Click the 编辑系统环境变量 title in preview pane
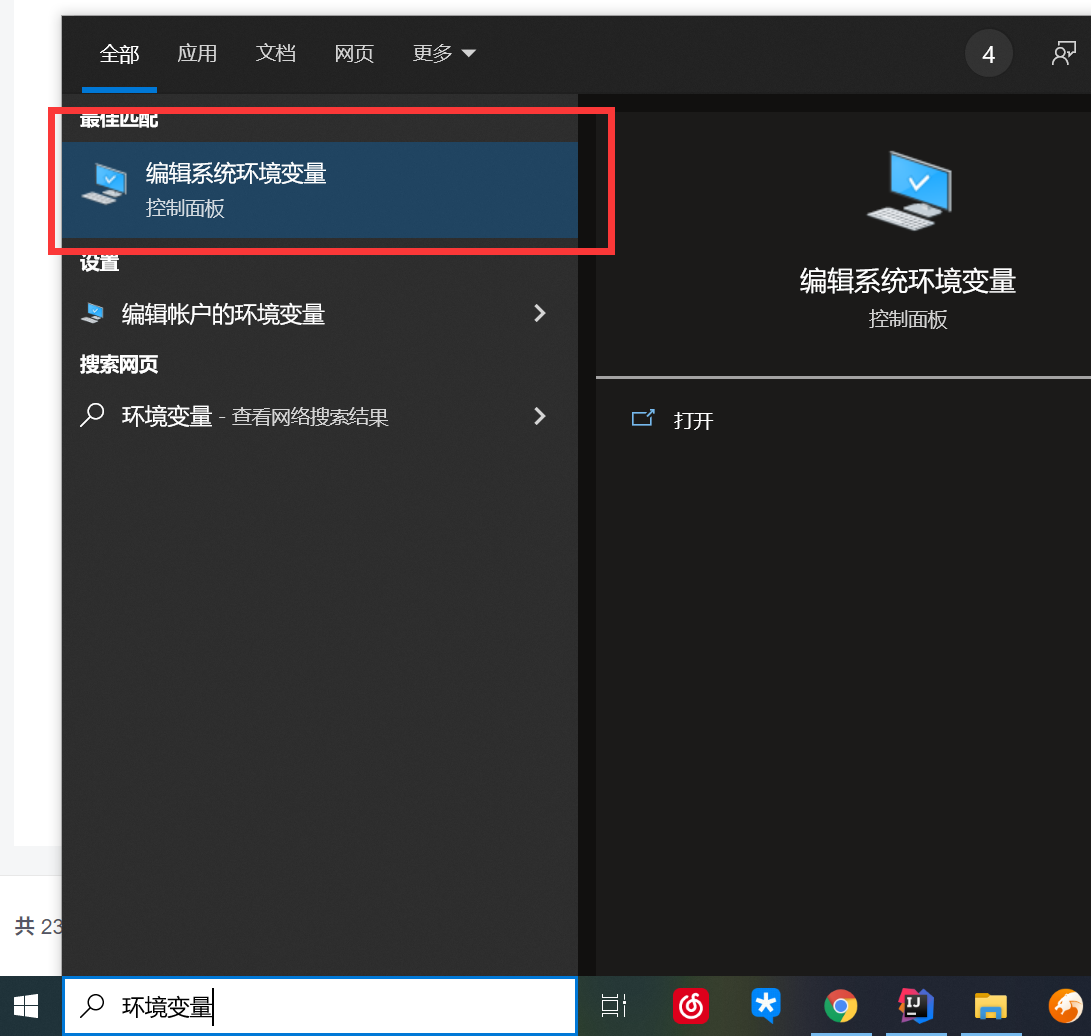 (907, 280)
